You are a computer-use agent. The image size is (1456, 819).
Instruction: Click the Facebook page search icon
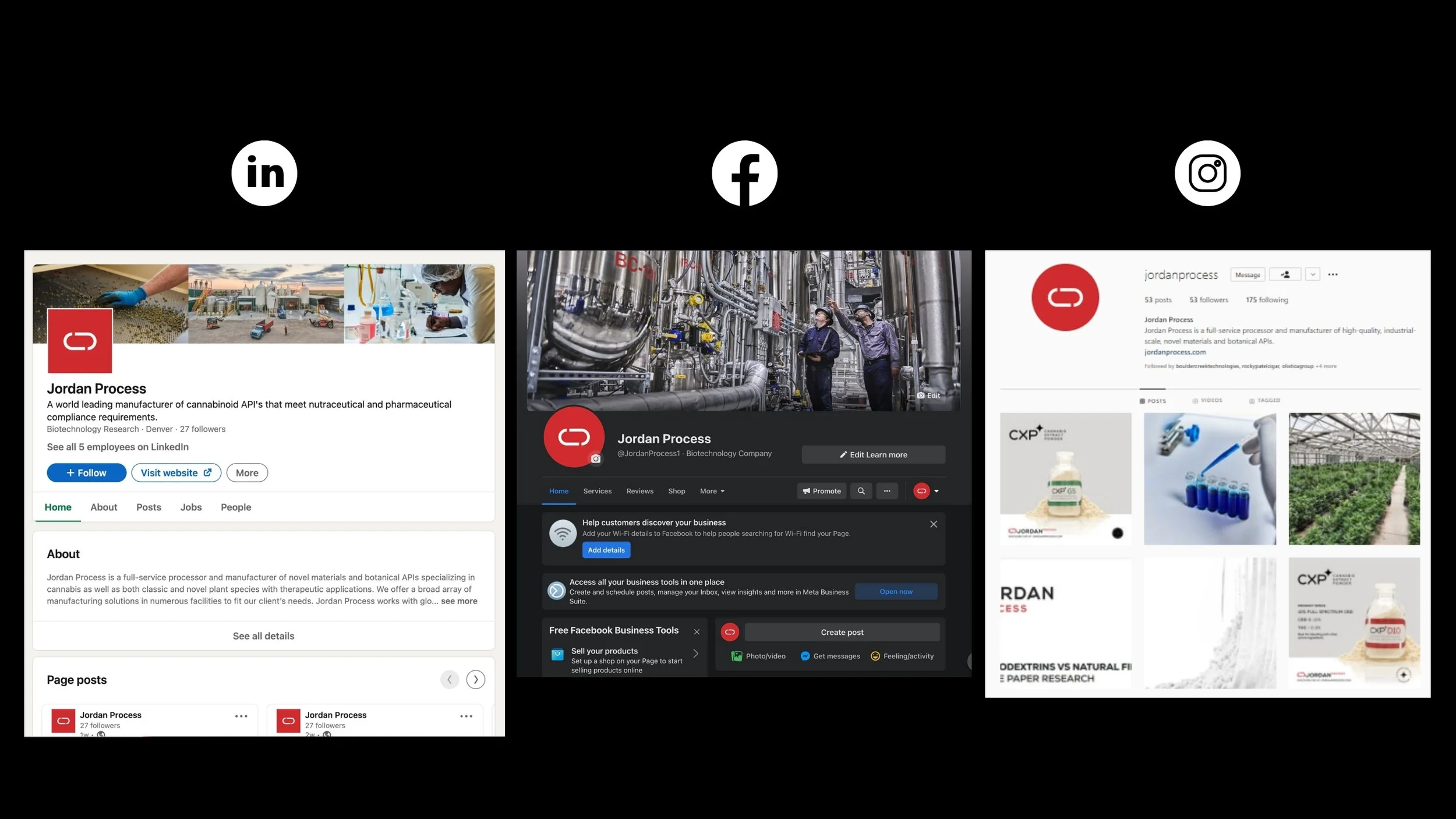(861, 491)
